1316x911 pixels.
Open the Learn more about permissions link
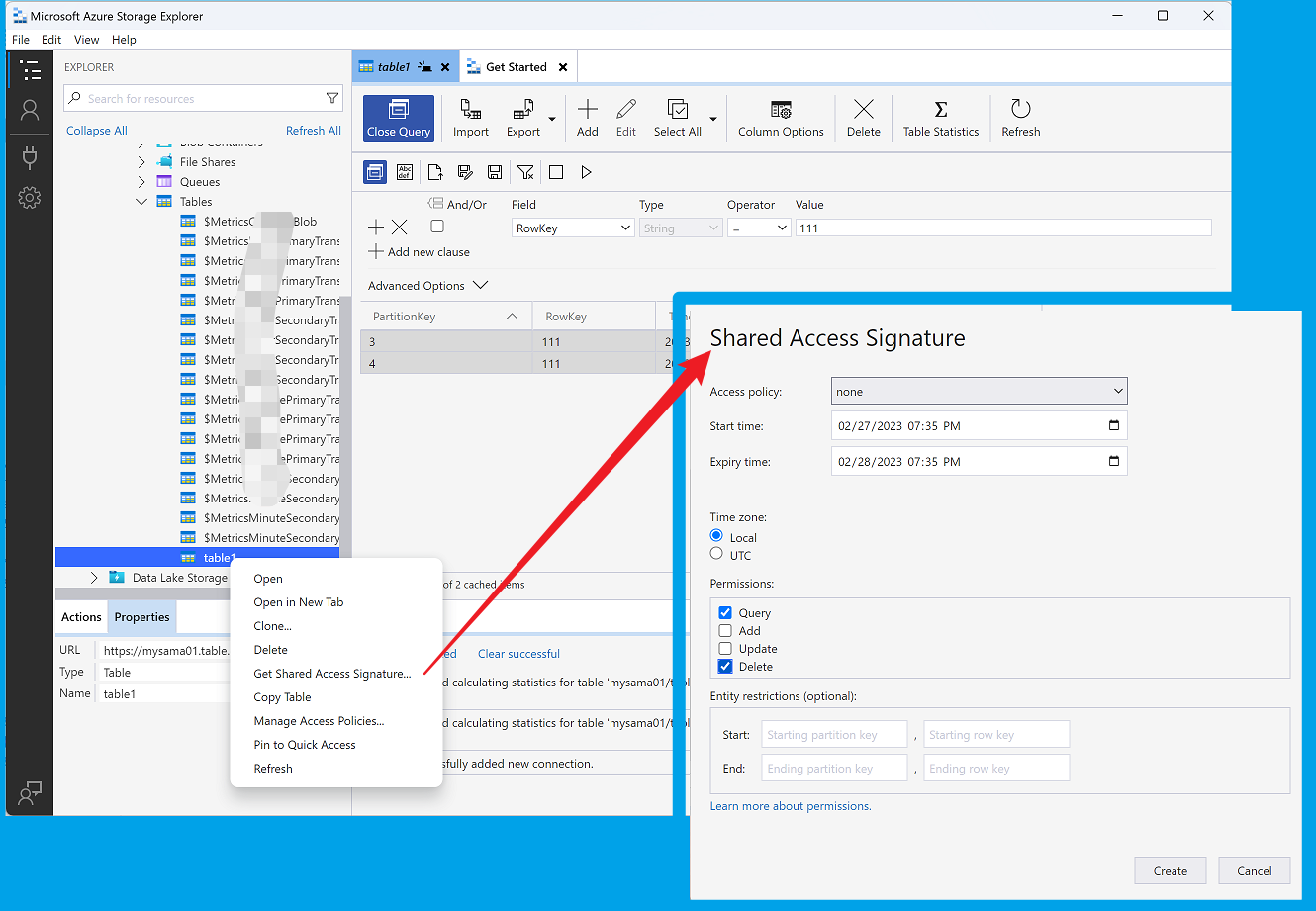pos(791,806)
